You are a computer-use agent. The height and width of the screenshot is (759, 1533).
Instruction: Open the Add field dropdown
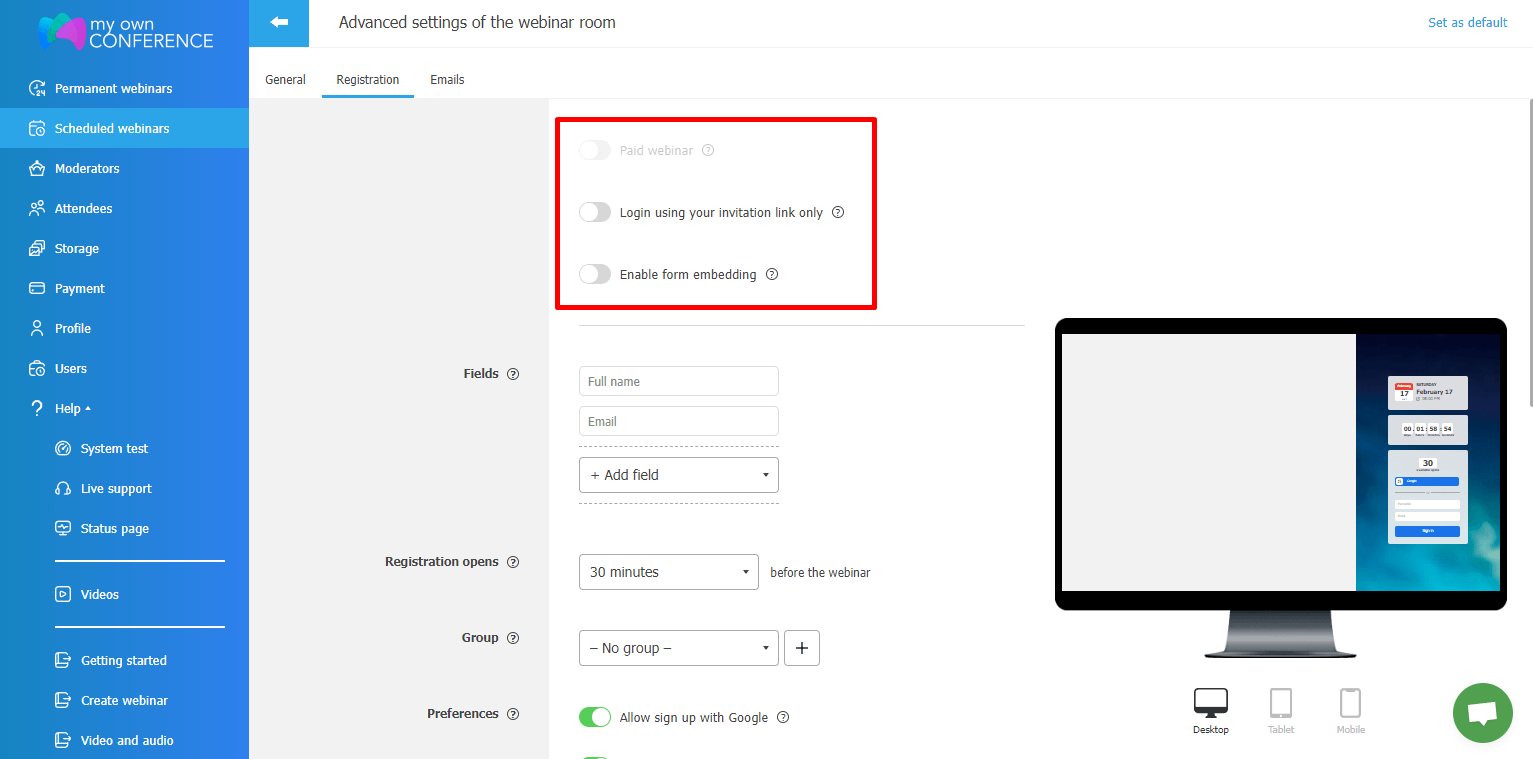pos(678,475)
